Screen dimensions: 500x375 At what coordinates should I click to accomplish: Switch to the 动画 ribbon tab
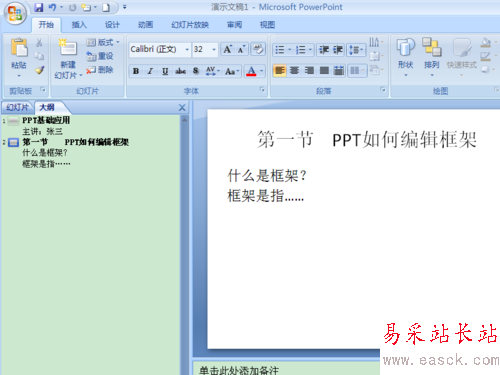[146, 25]
